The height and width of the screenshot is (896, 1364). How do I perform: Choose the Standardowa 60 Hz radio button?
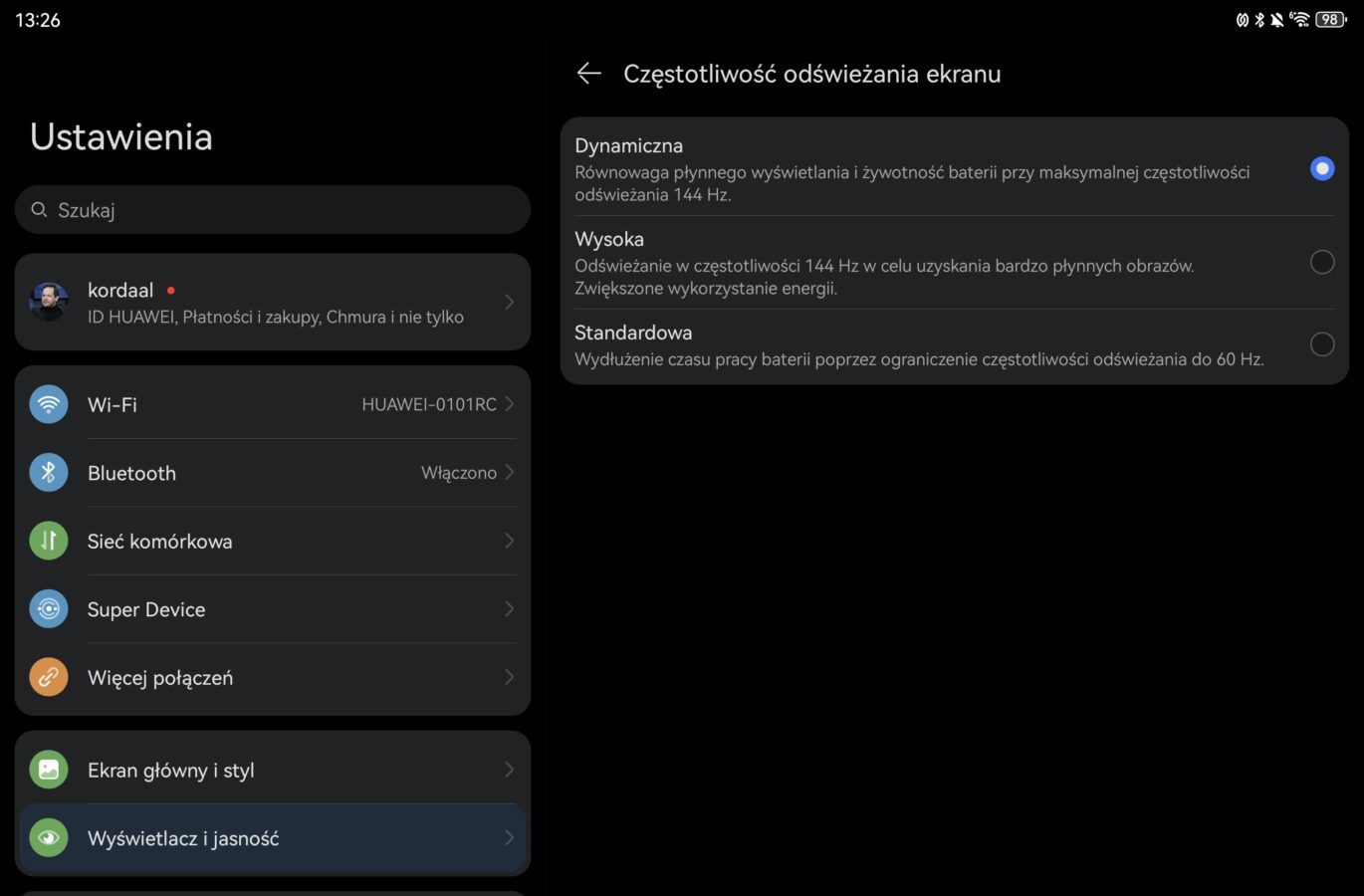(x=1321, y=344)
